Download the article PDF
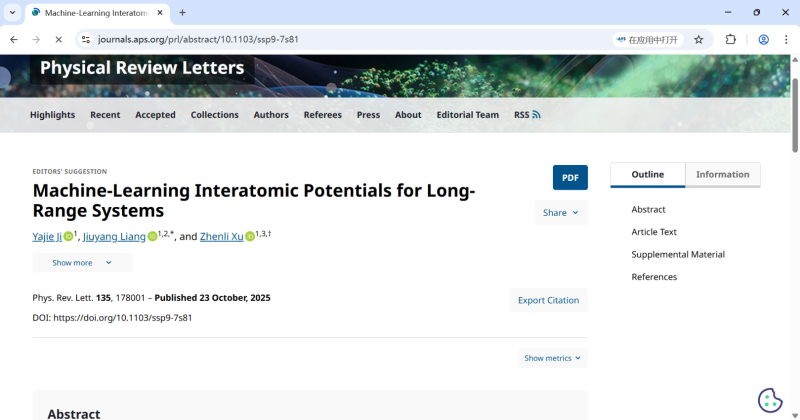 tap(570, 177)
